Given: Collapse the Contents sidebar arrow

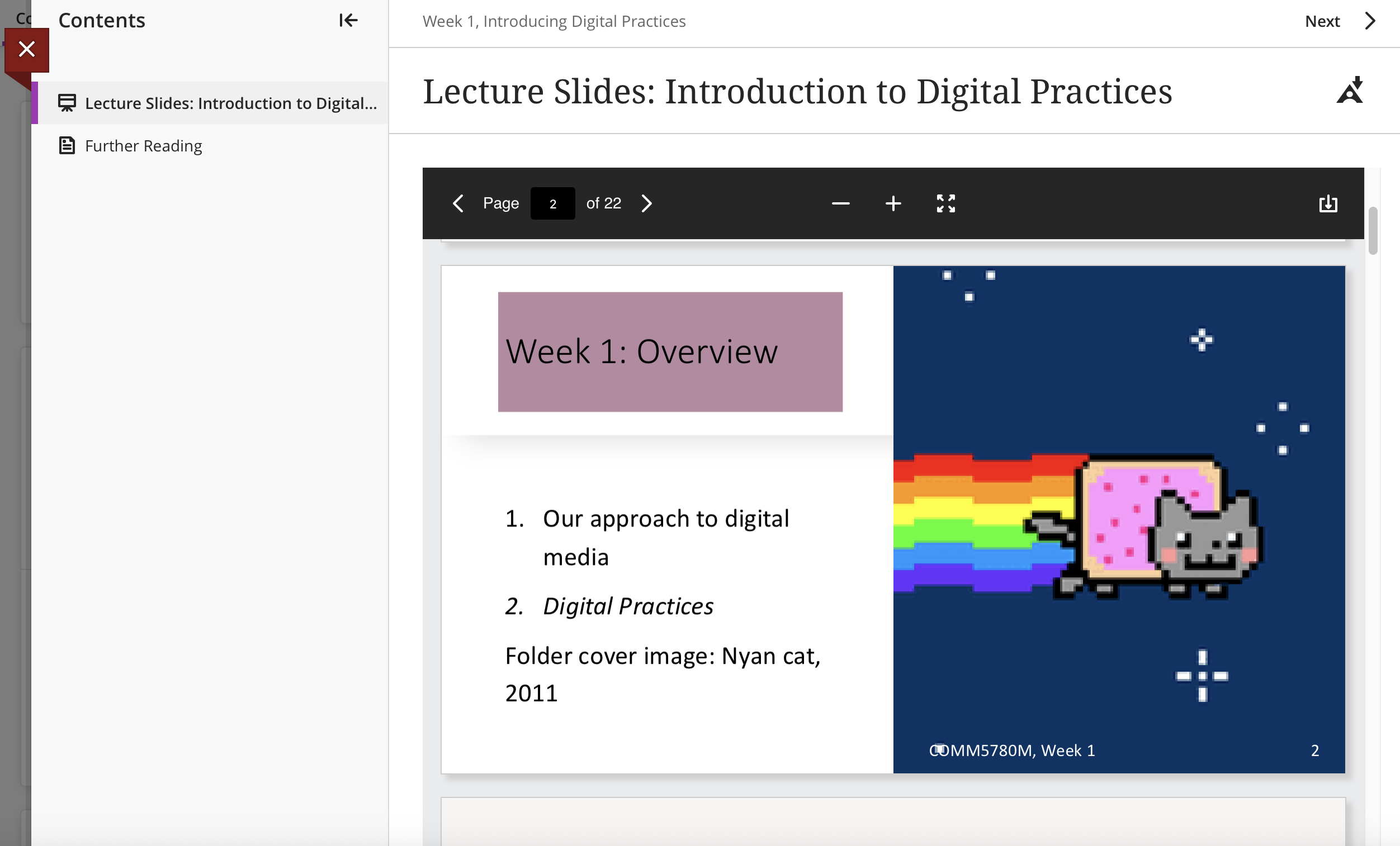Looking at the screenshot, I should coord(348,21).
